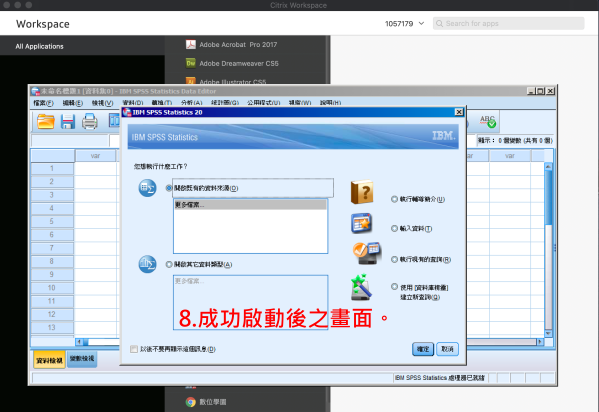Click the ABC spell check toolbar icon
The image size is (599, 412).
click(488, 122)
